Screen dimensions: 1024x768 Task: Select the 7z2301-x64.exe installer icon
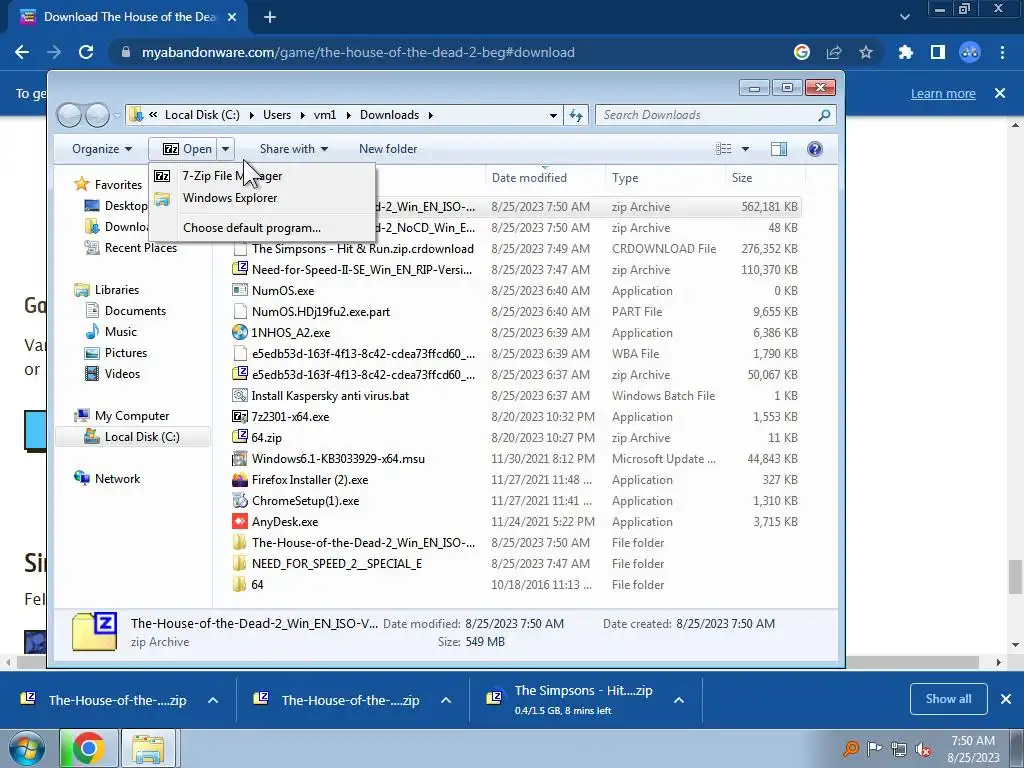[x=240, y=417]
